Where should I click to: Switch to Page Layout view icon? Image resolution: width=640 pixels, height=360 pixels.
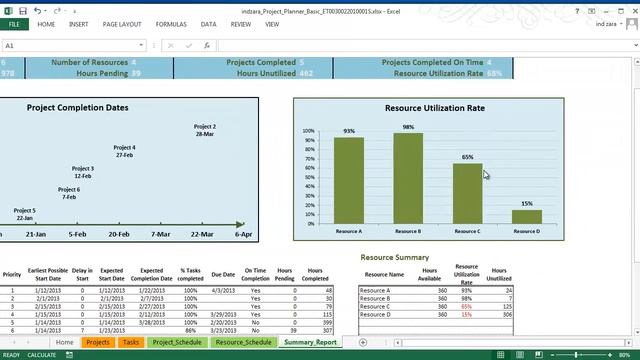click(x=520, y=355)
